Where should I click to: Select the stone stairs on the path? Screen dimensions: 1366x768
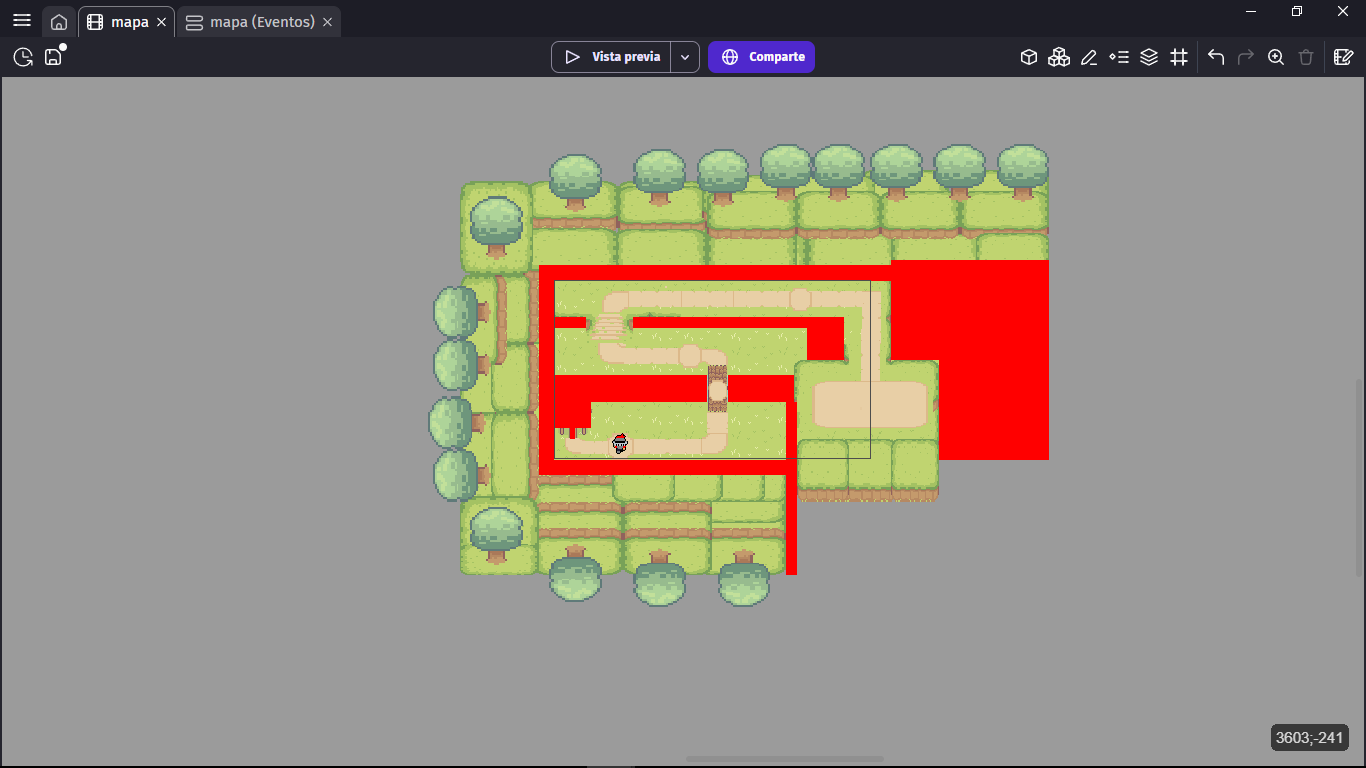[x=609, y=325]
